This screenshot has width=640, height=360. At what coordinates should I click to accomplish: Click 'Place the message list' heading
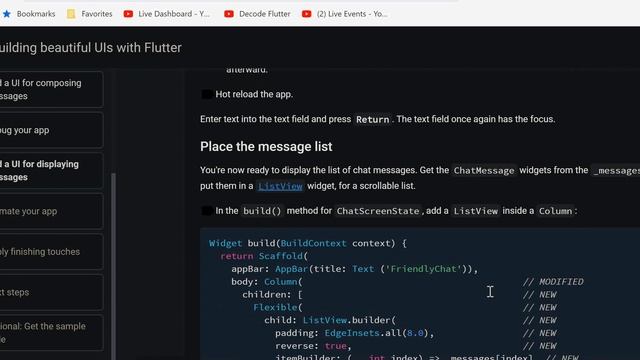(x=266, y=147)
